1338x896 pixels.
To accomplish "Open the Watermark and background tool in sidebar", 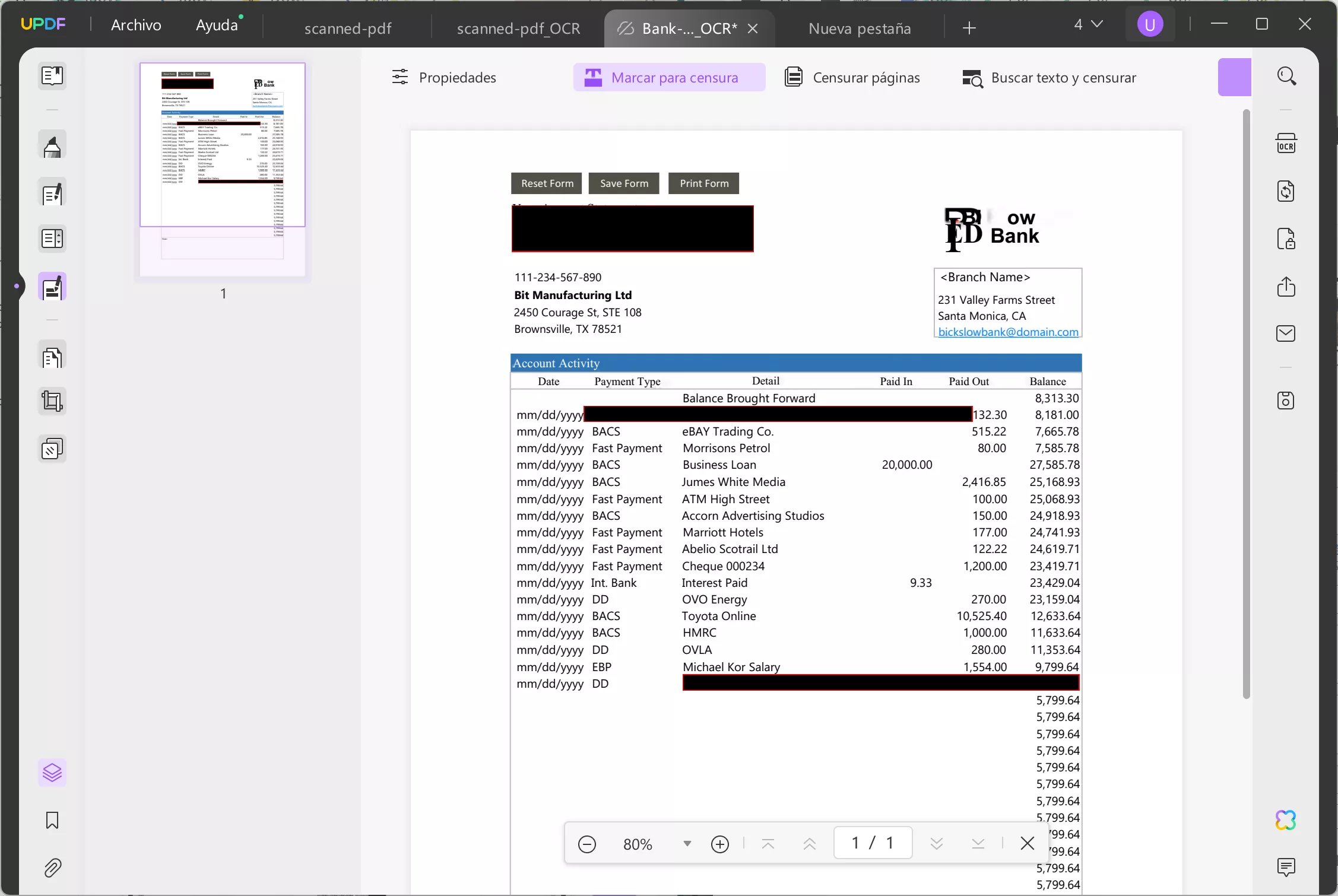I will click(x=52, y=449).
